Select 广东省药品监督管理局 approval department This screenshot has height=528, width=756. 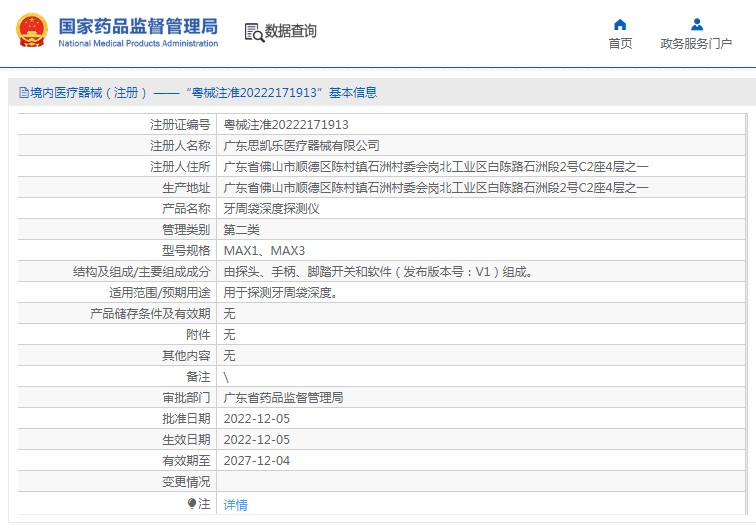[284, 398]
